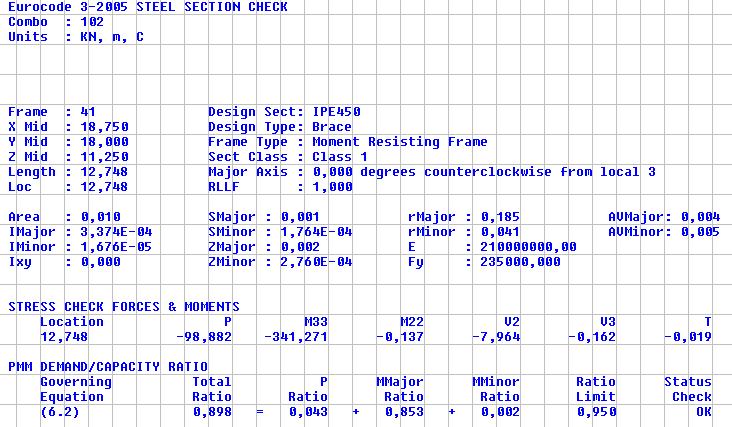Select the Loc value beside the Loc label
This screenshot has width=732, height=427.
[105, 187]
